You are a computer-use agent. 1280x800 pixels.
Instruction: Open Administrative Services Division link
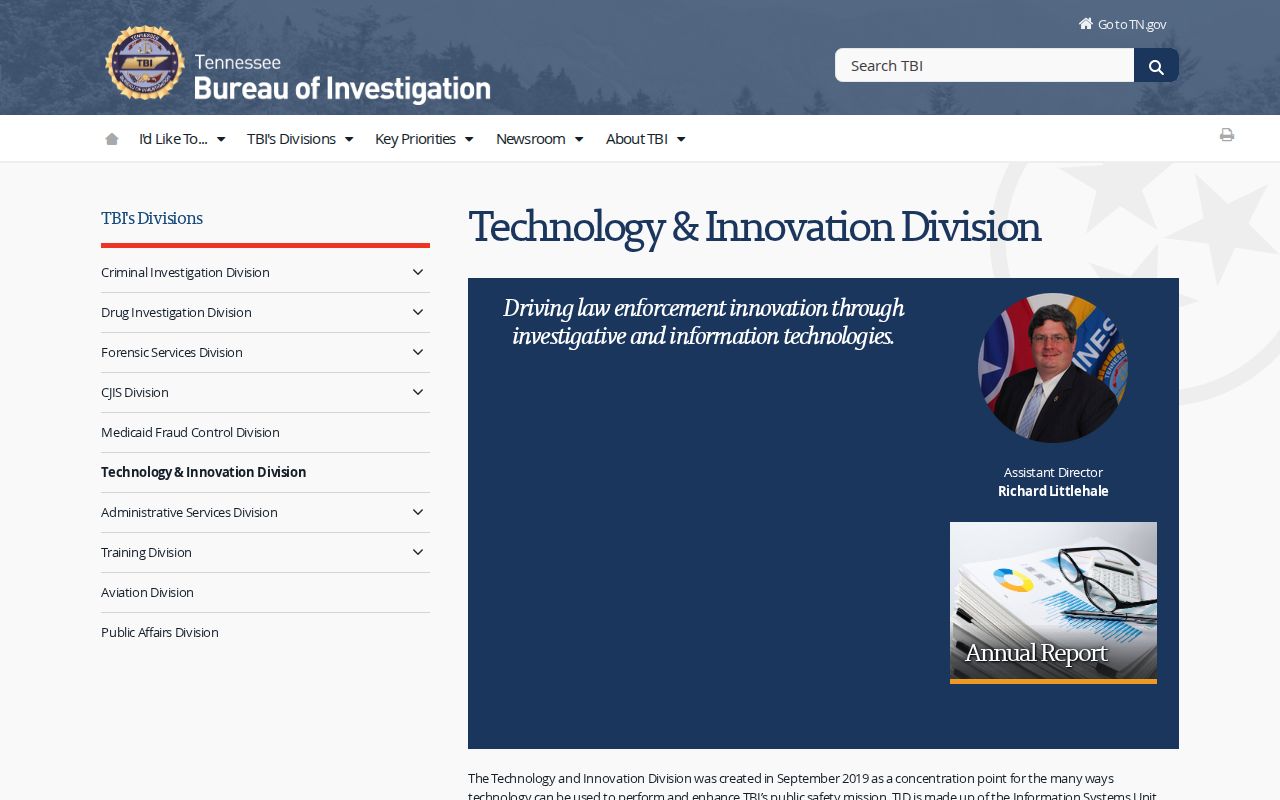pos(189,512)
